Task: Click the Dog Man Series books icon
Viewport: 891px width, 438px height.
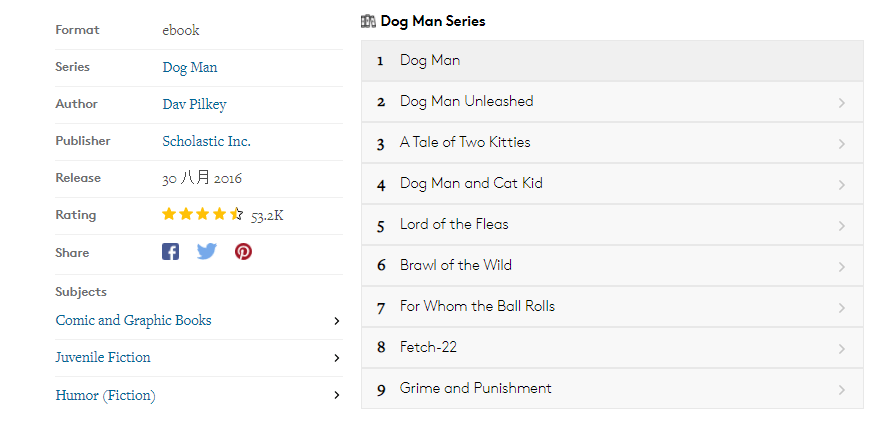Action: point(368,21)
